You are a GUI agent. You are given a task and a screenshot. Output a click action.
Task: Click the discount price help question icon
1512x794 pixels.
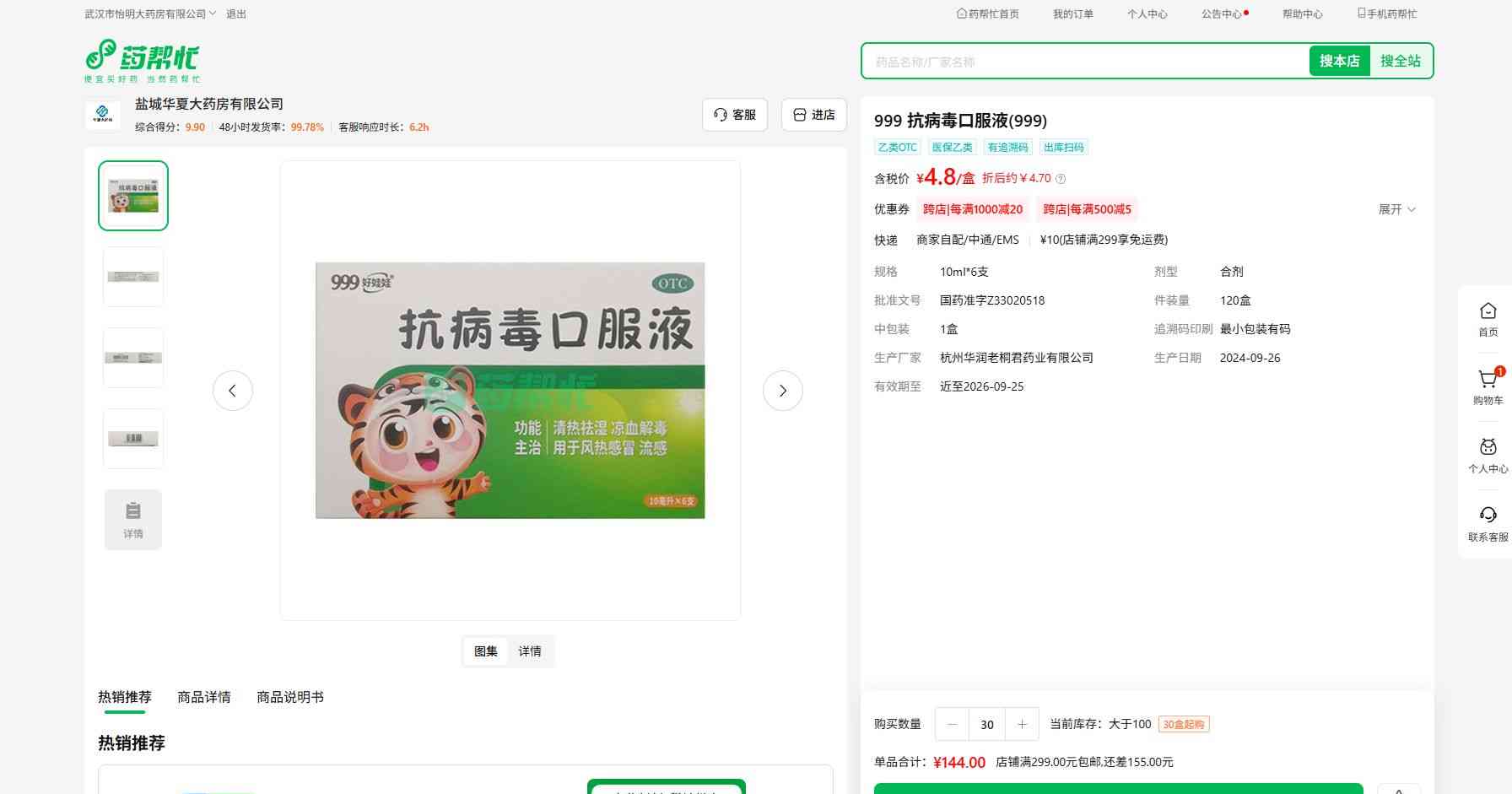[1061, 179]
